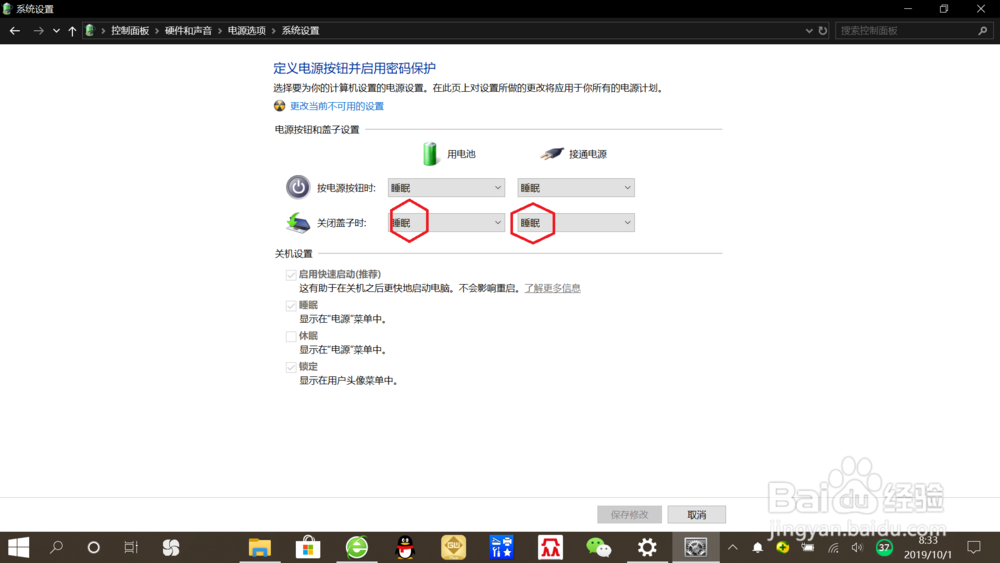Open green e browser in taskbar
The image size is (1000, 563).
pyautogui.click(x=357, y=547)
